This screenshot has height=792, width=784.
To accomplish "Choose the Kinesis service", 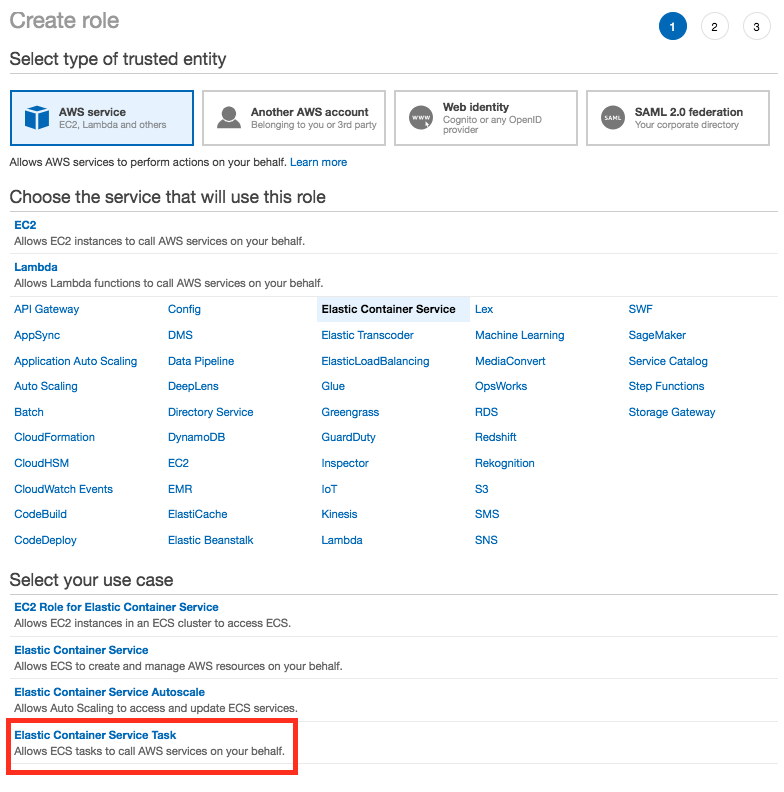I will coord(339,514).
